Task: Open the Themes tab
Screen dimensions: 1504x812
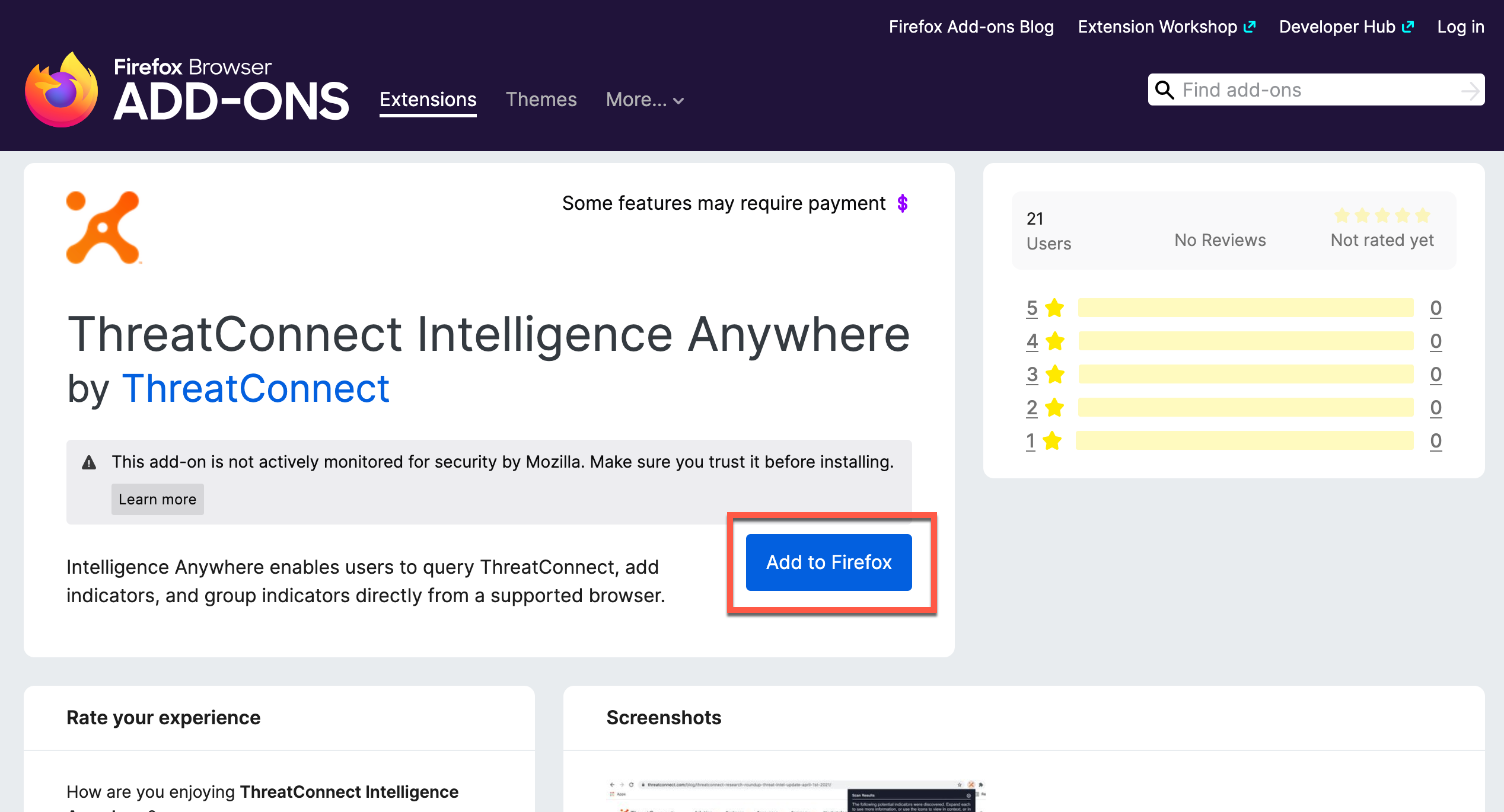Action: point(541,100)
